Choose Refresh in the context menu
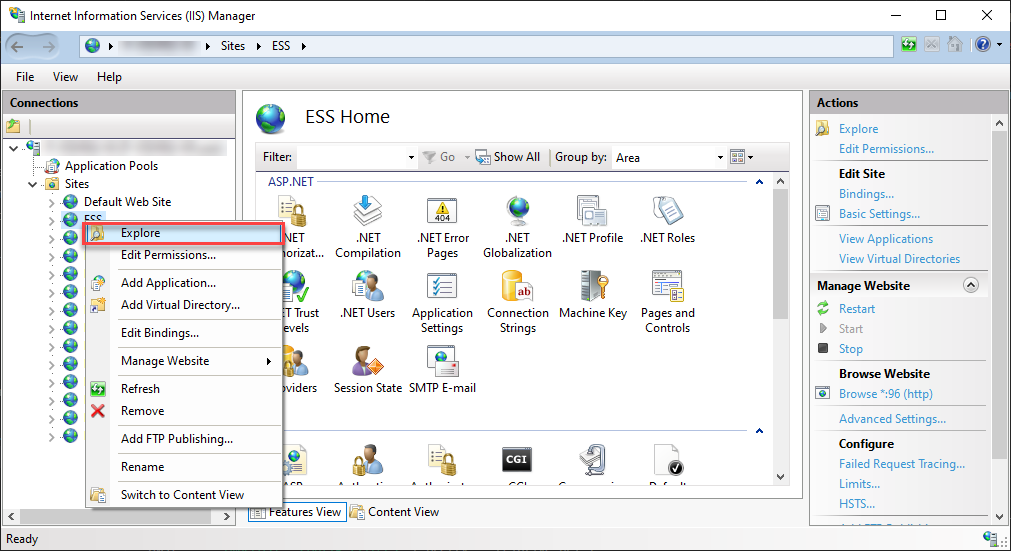 tap(184, 389)
